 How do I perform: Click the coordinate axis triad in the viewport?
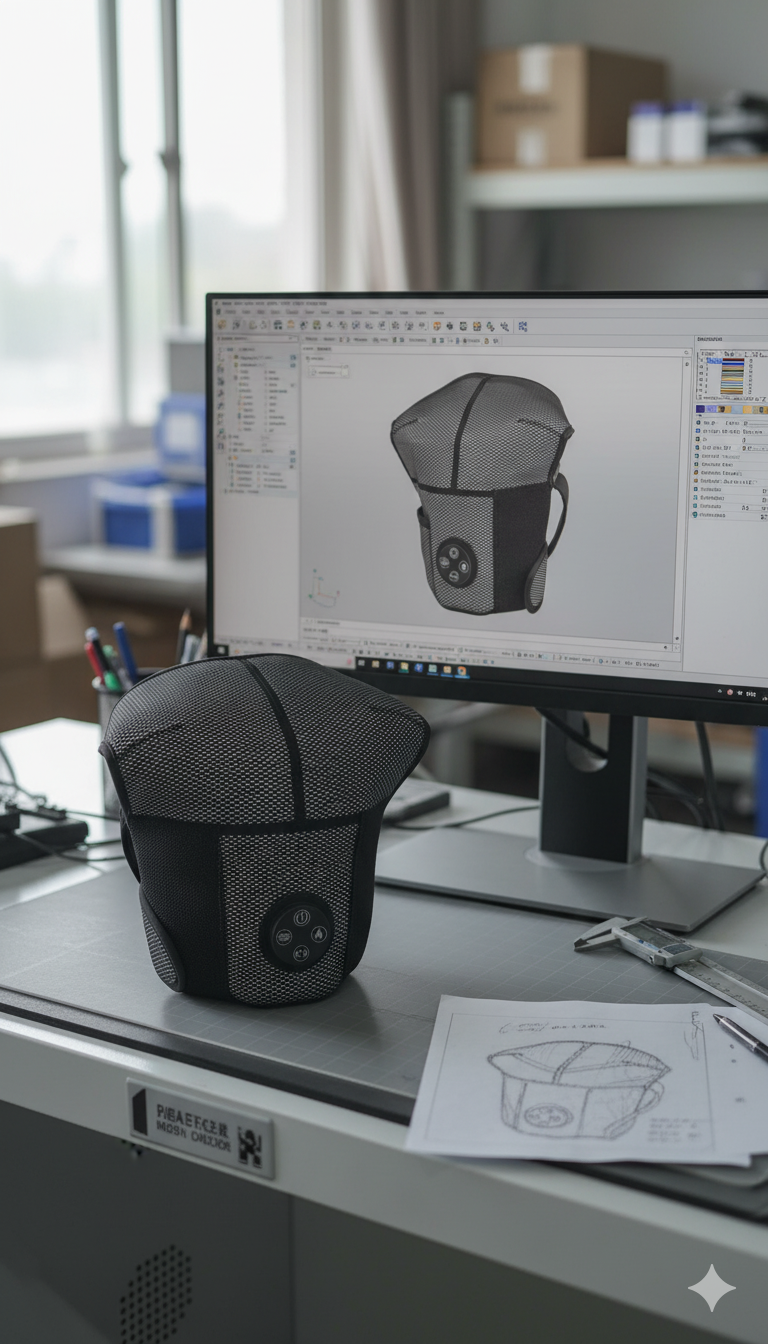[322, 588]
